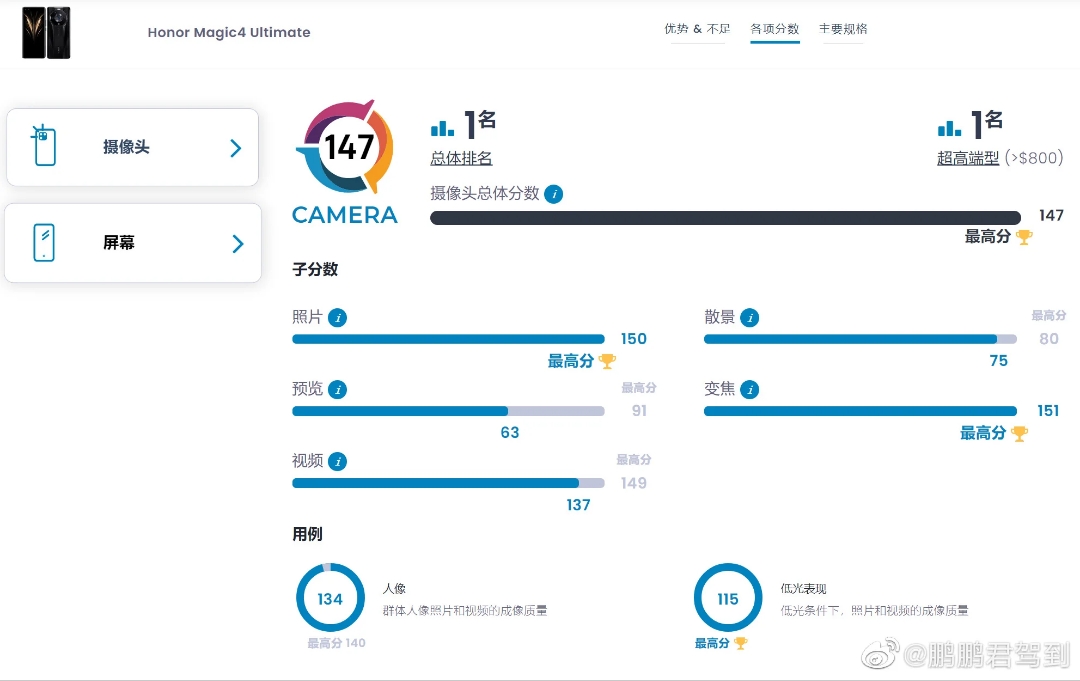Select the 各项分数 tab

tap(775, 29)
